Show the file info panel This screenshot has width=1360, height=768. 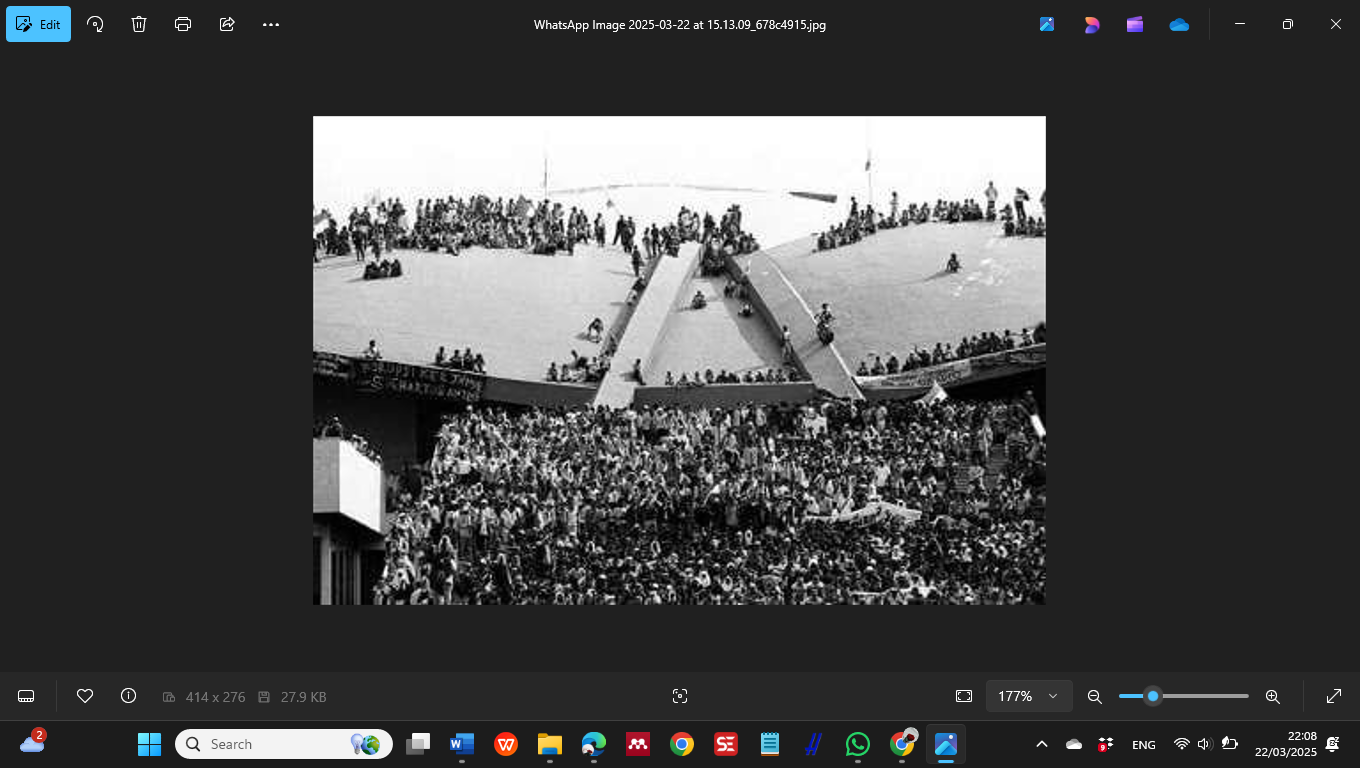pyautogui.click(x=128, y=696)
